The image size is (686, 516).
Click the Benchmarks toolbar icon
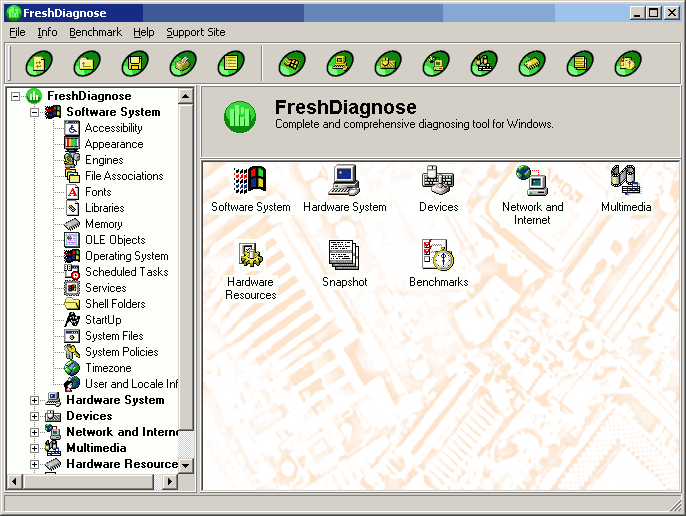pyautogui.click(x=628, y=63)
